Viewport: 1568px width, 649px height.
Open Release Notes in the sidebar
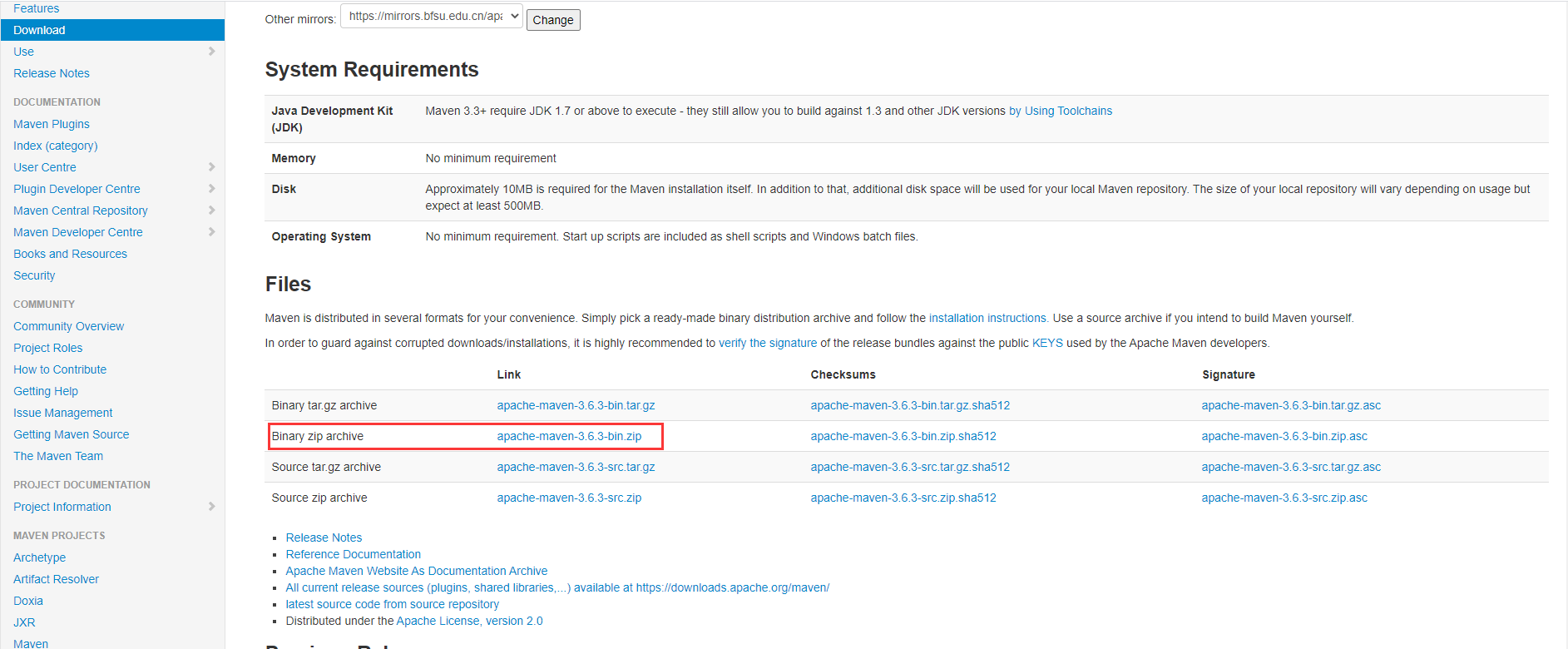pos(52,73)
